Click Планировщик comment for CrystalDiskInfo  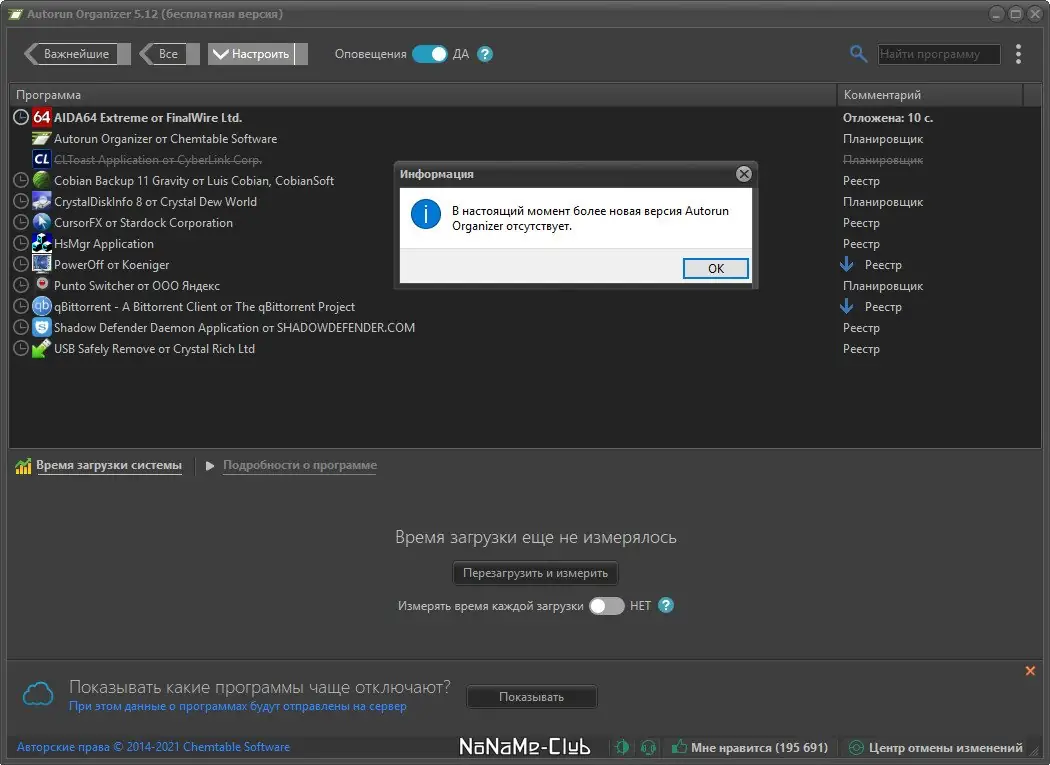[x=883, y=202]
